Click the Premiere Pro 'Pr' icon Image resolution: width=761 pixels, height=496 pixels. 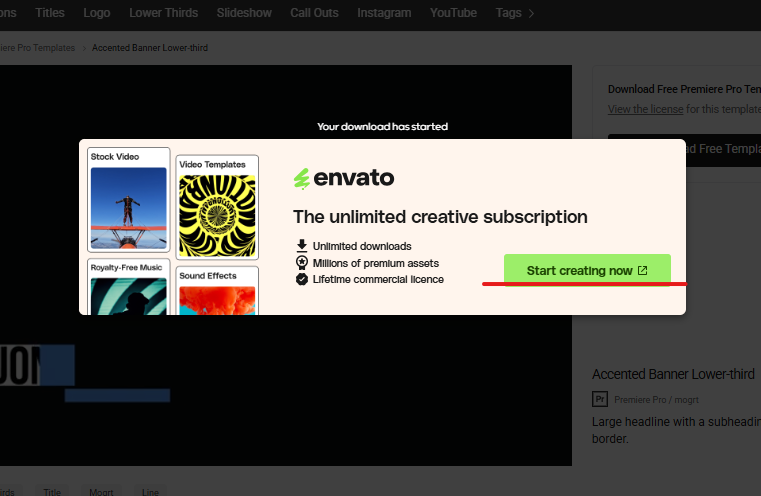(x=600, y=399)
